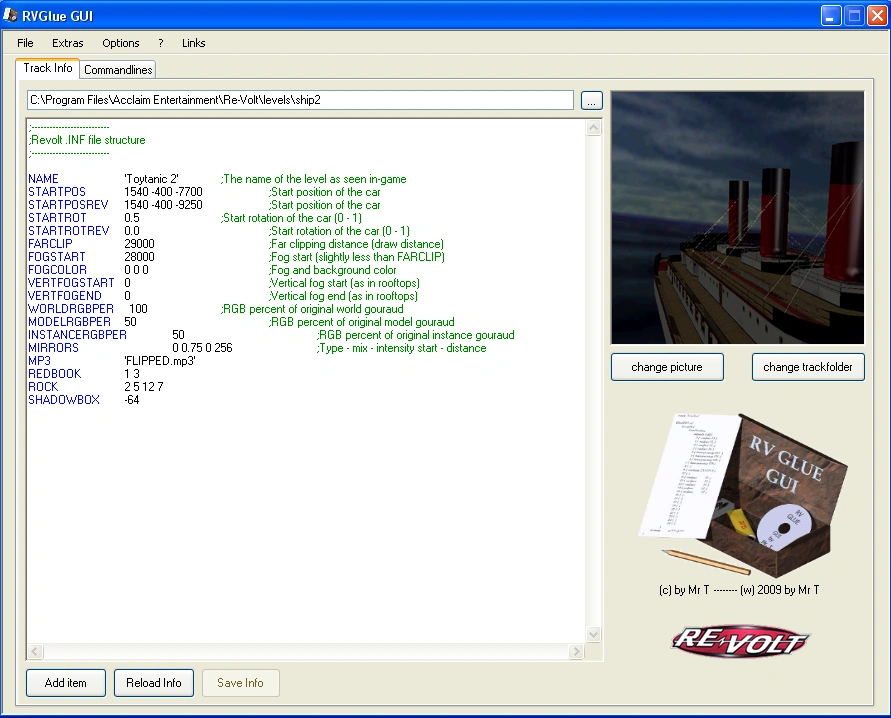Click the MP3 keyword
891x718 pixels.
tap(39, 362)
